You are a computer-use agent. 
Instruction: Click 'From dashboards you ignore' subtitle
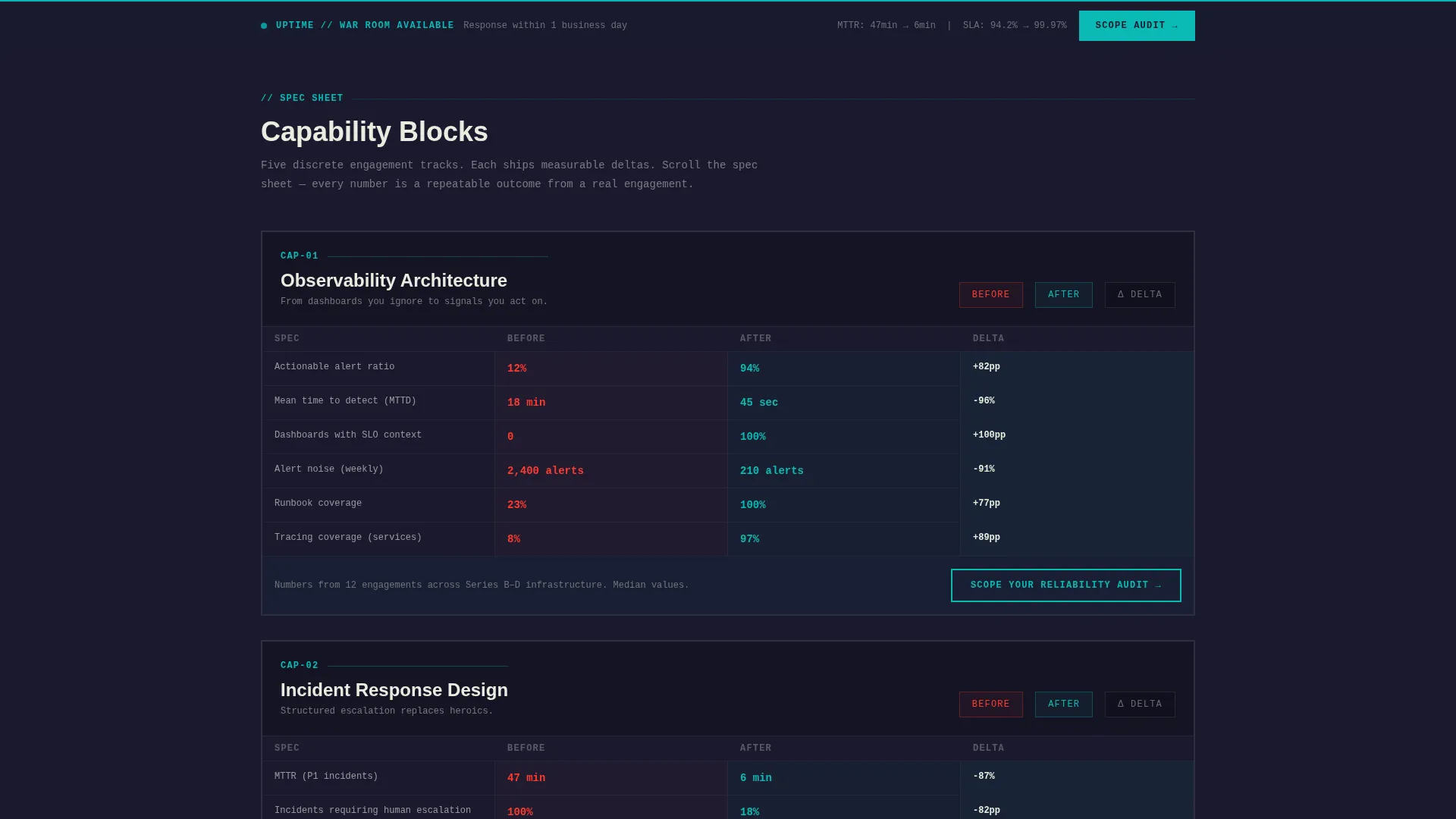[414, 302]
